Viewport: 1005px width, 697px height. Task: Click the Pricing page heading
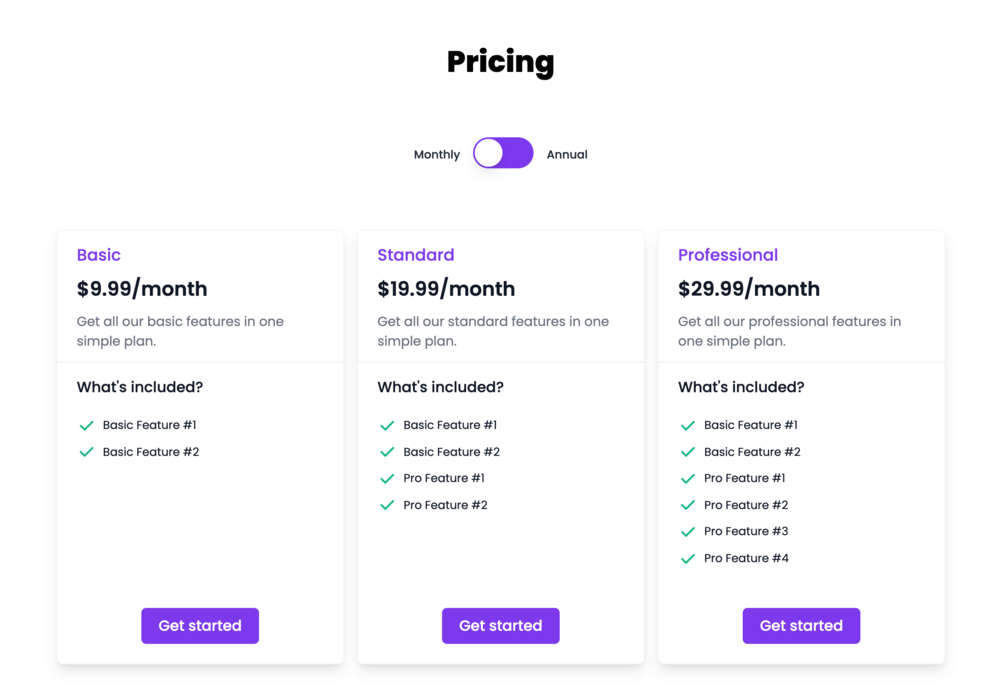click(x=500, y=62)
